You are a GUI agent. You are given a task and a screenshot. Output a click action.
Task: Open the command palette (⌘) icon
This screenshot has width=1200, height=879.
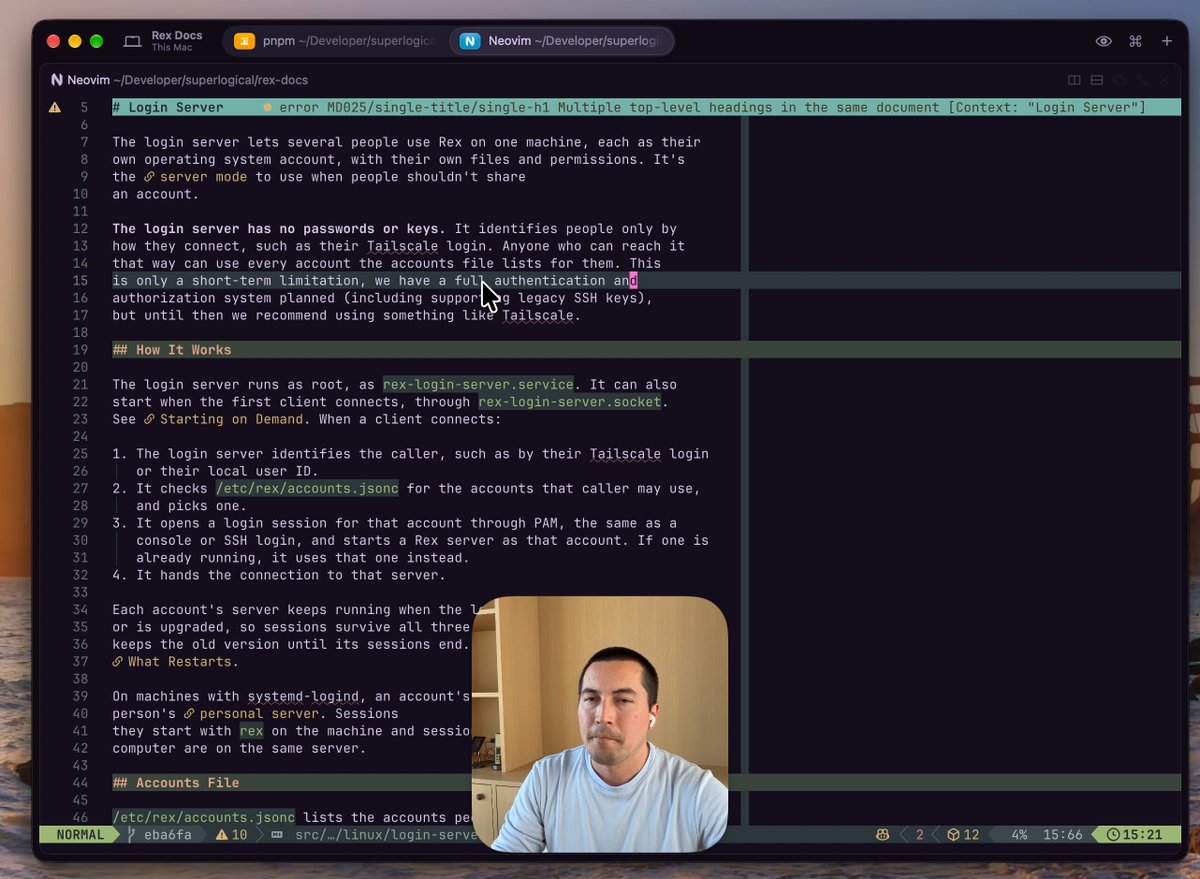pyautogui.click(x=1135, y=41)
